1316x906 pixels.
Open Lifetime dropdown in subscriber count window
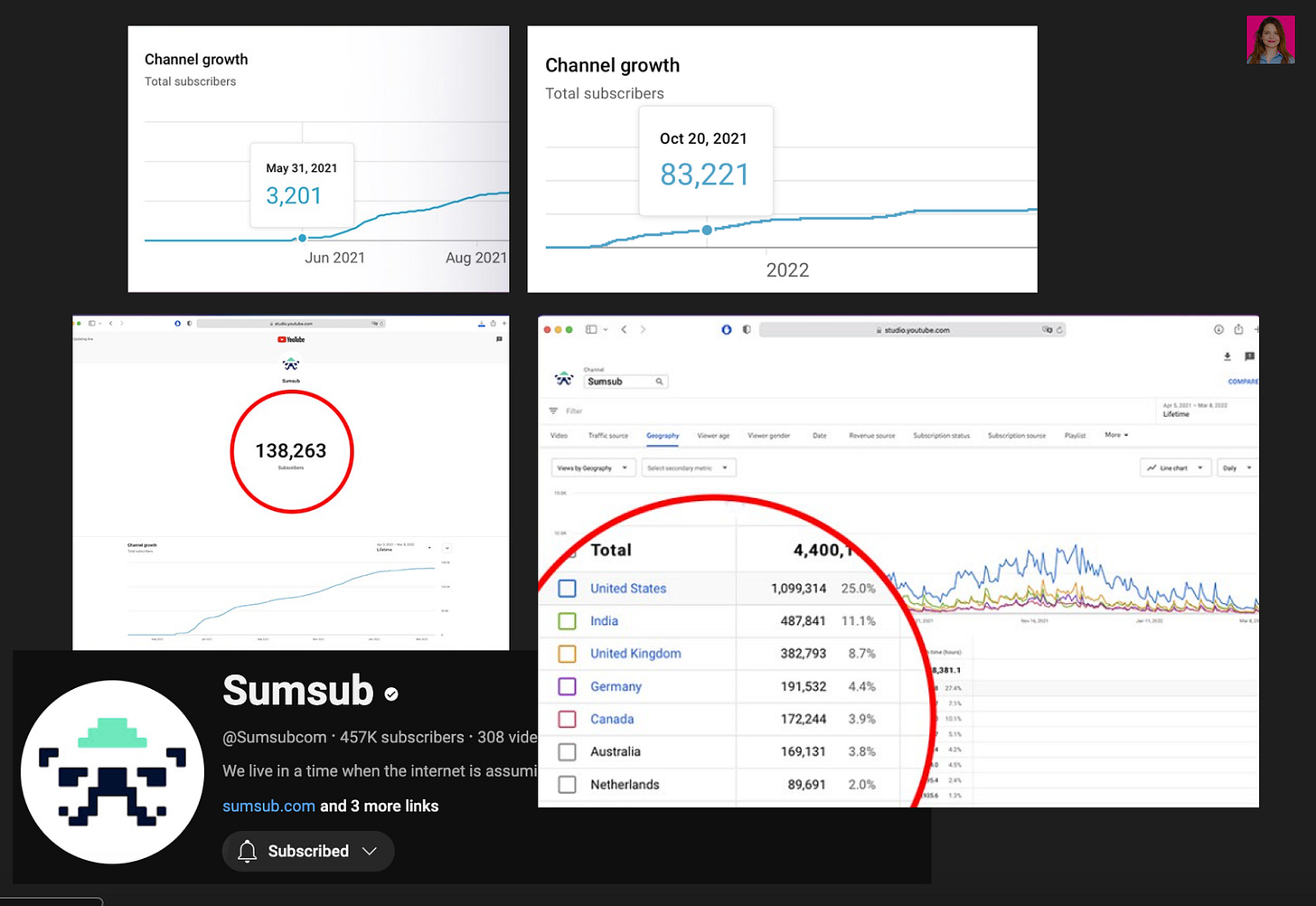(x=404, y=547)
